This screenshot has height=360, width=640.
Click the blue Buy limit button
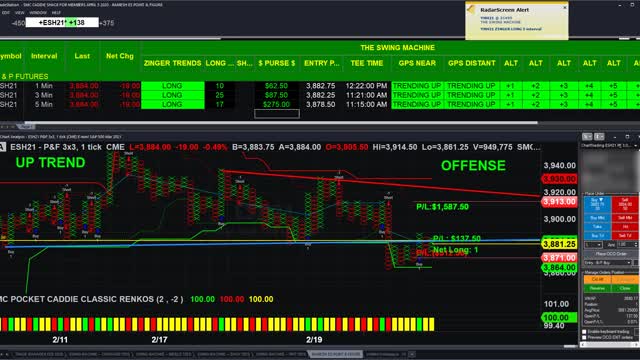coord(597,204)
